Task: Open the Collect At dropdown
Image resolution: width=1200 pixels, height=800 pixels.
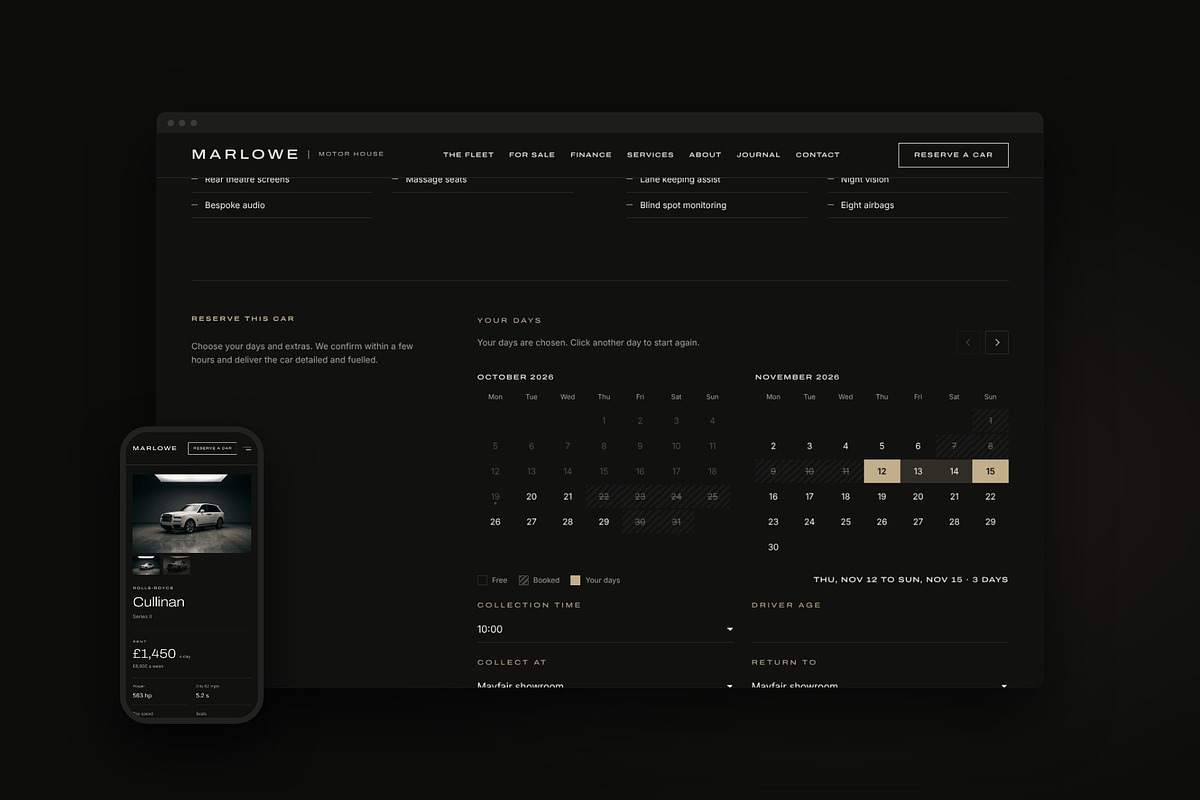Action: [605, 682]
